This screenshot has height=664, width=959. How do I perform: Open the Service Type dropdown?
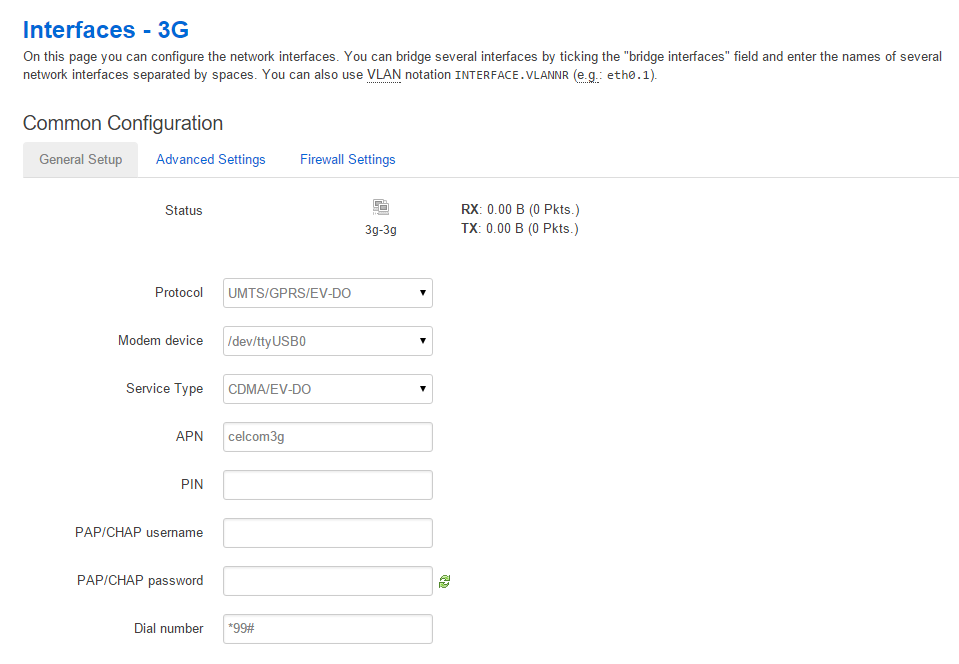328,389
